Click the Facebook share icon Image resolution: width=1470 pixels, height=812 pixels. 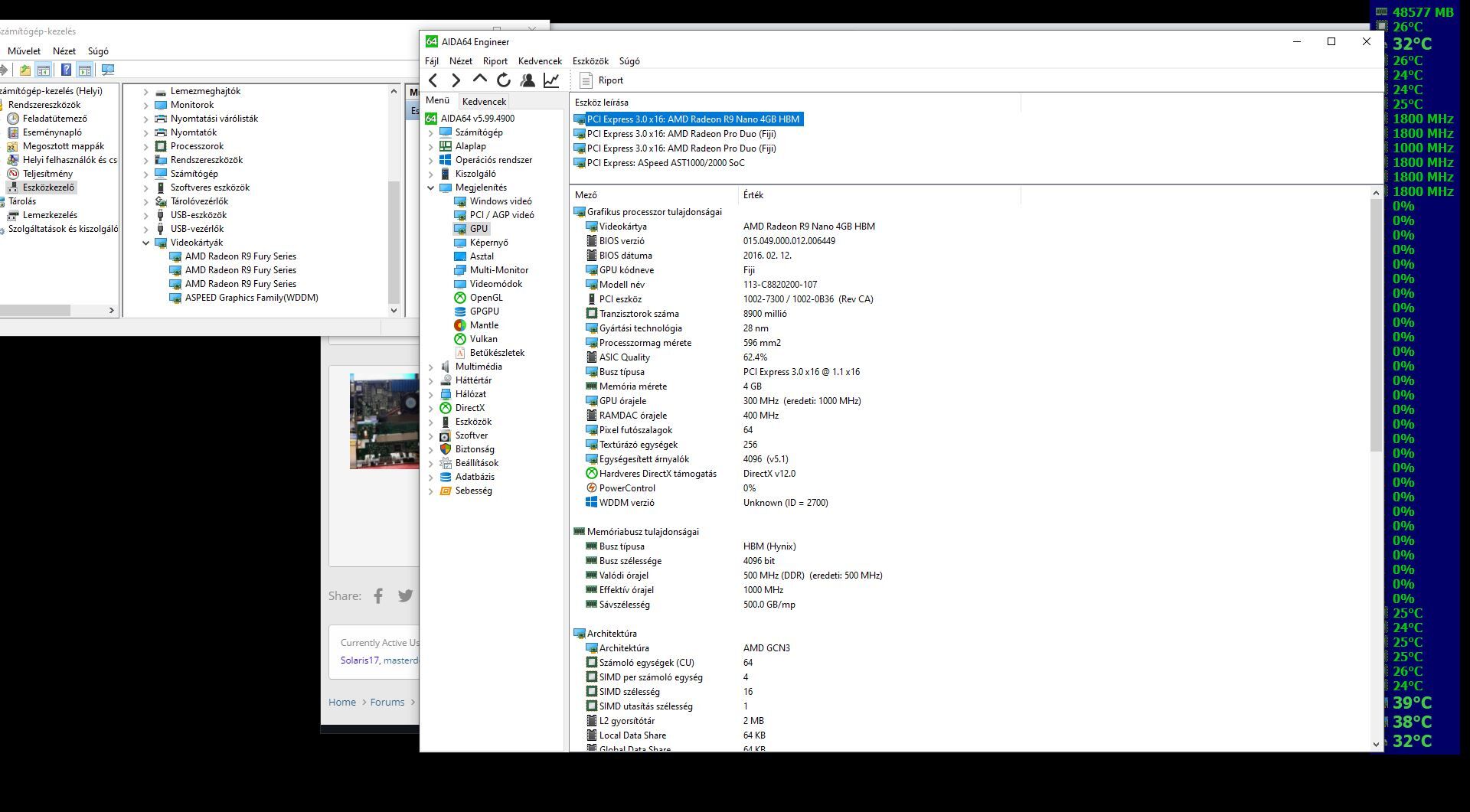pos(378,596)
